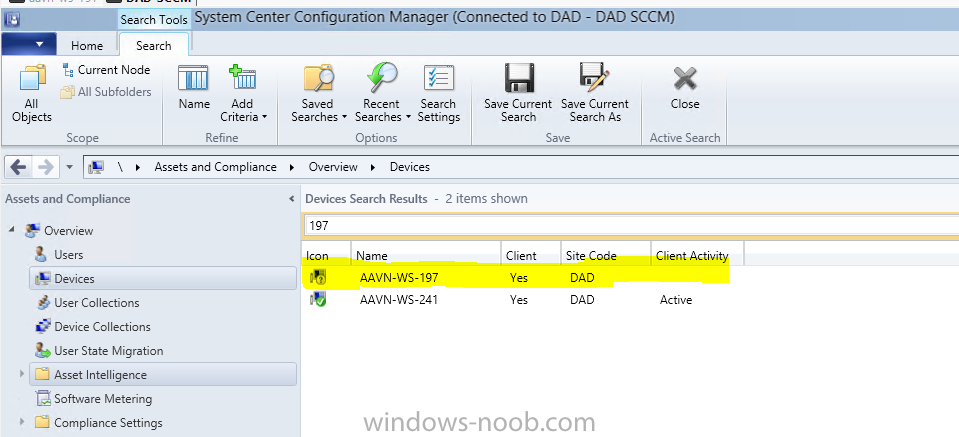This screenshot has height=437, width=959.
Task: Click Active status for AAVN-WS-241
Action: [x=676, y=300]
